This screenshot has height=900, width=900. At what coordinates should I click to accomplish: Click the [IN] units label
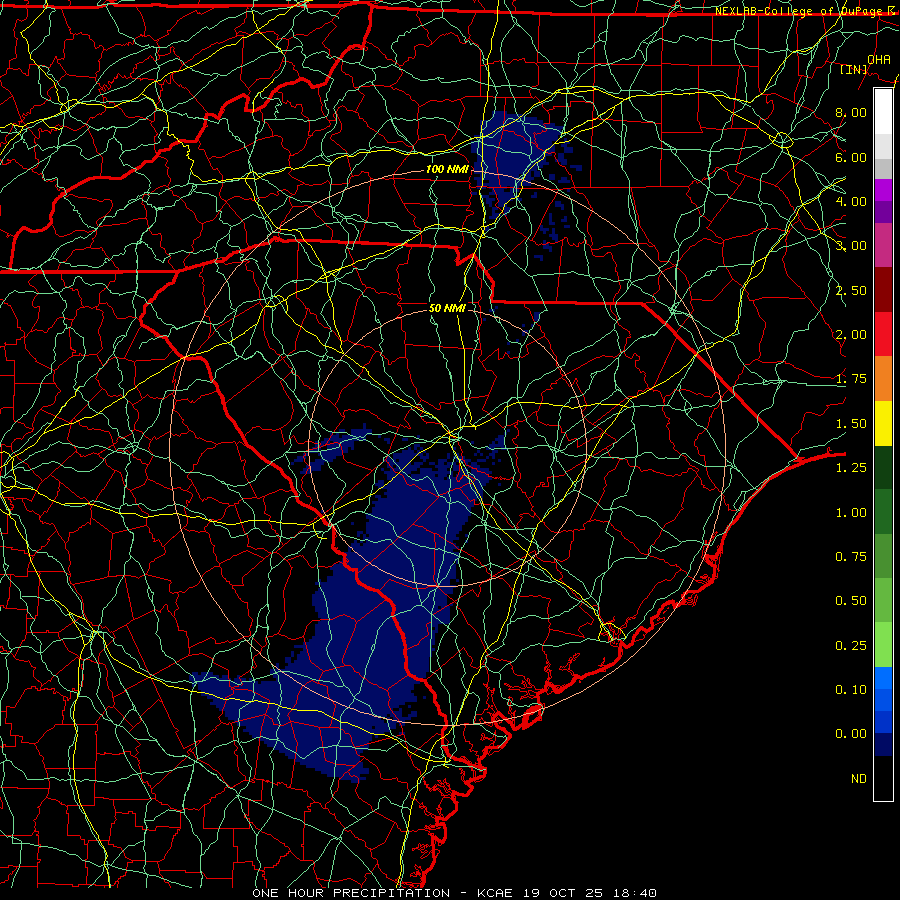pyautogui.click(x=854, y=69)
